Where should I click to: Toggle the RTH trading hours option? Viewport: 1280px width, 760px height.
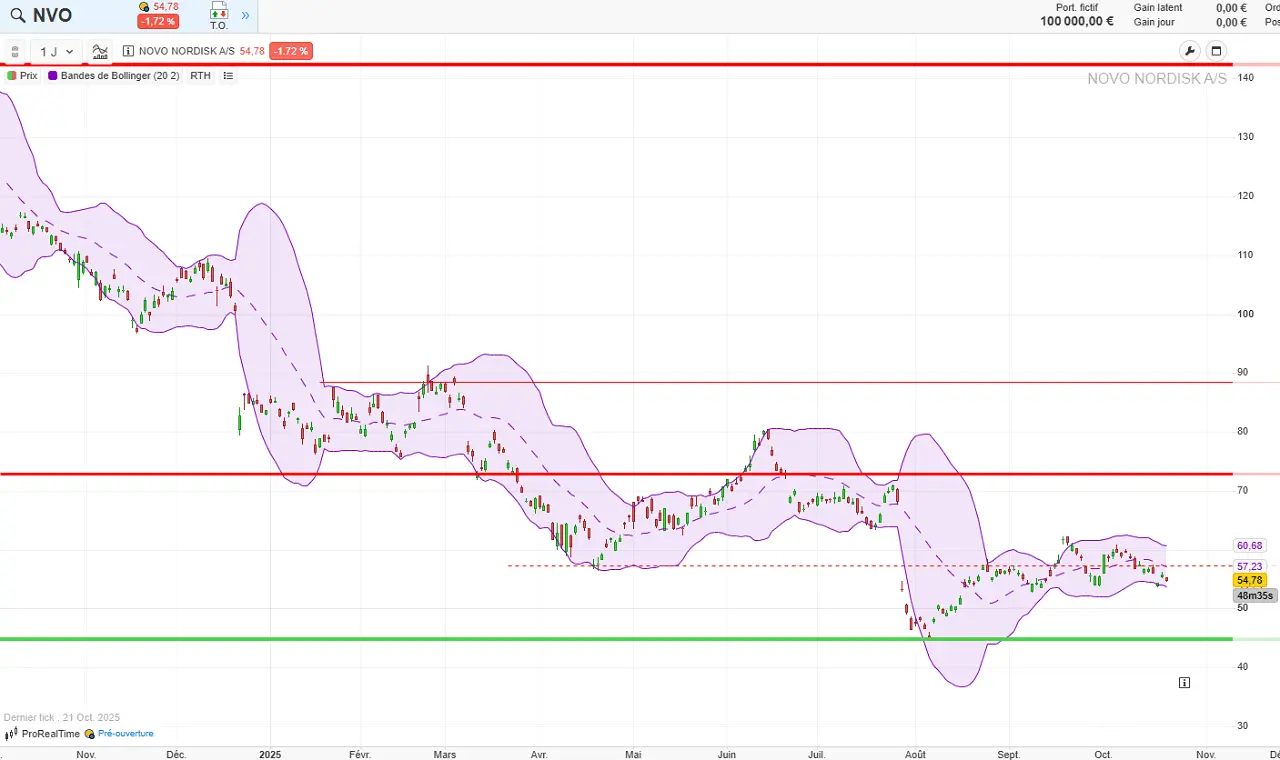(200, 75)
